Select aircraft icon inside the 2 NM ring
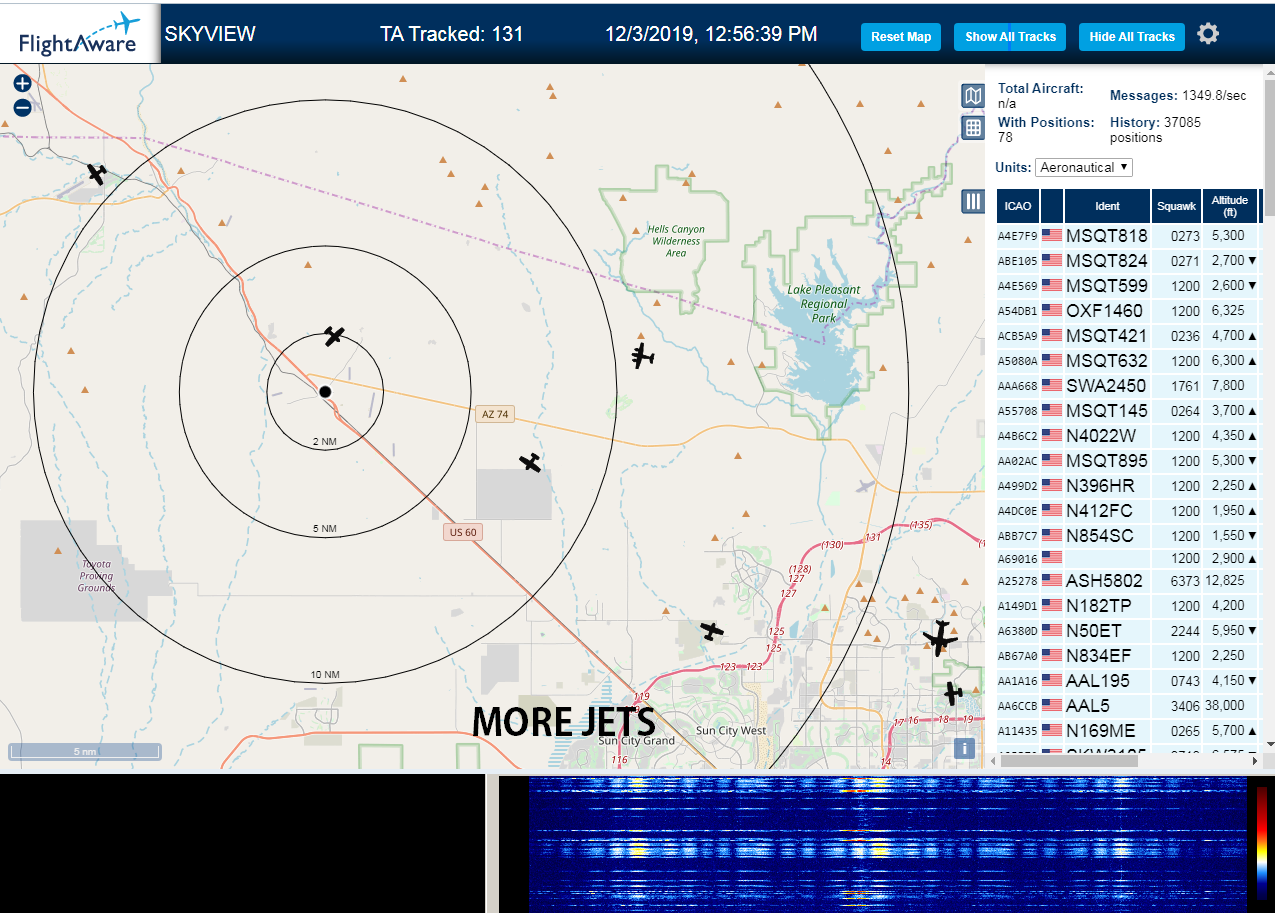This screenshot has height=913, width=1275. pyautogui.click(x=334, y=336)
